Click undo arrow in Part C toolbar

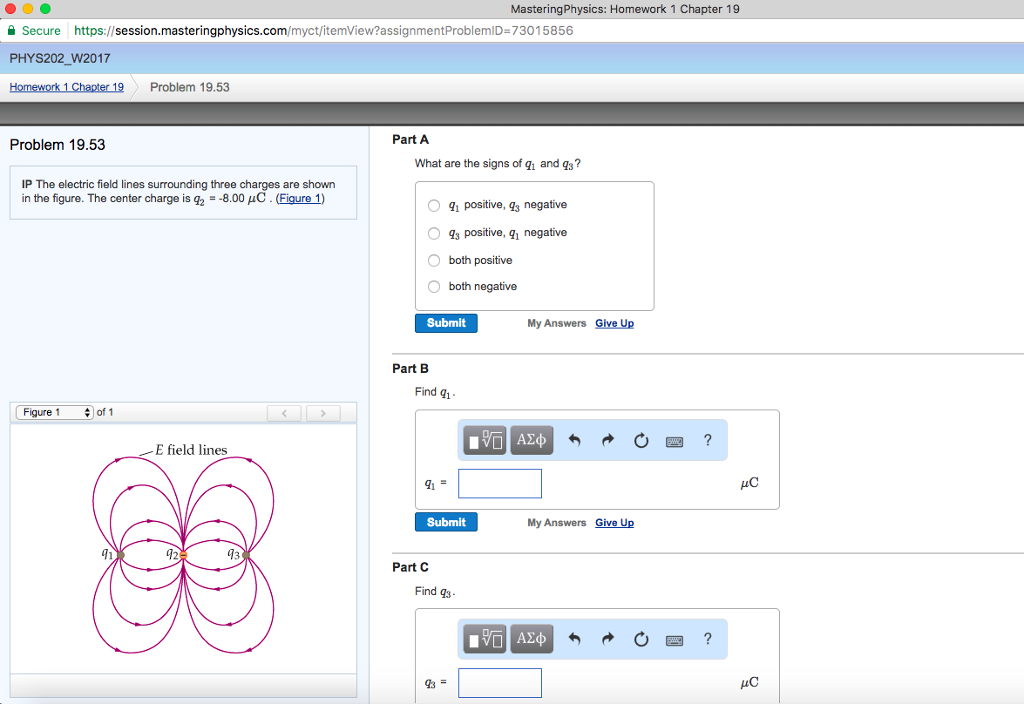pyautogui.click(x=574, y=639)
